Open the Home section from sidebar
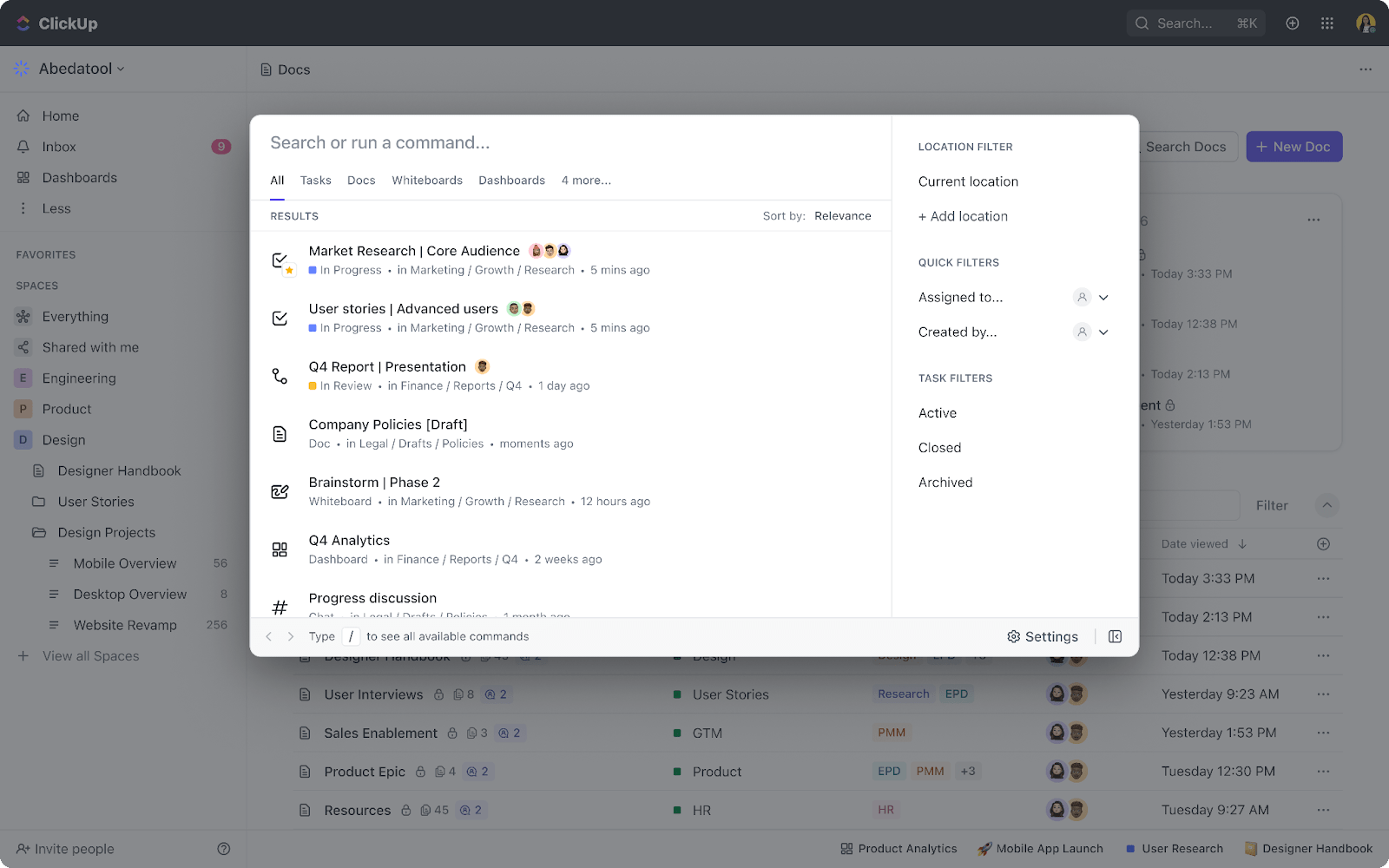 coord(60,115)
